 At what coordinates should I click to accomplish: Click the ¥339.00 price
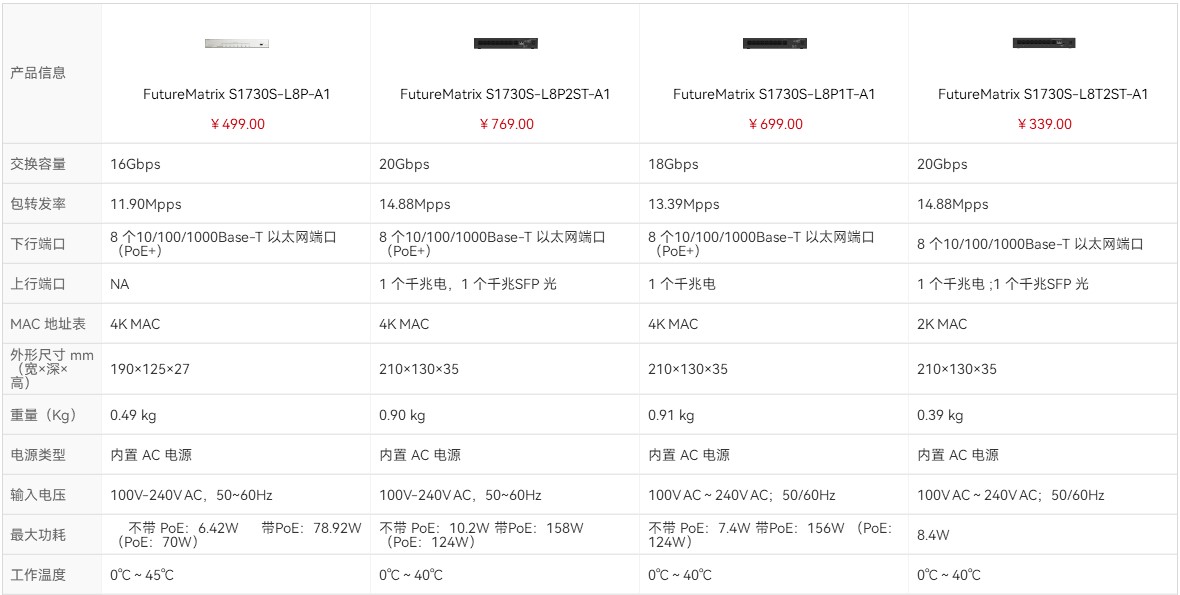(1044, 124)
